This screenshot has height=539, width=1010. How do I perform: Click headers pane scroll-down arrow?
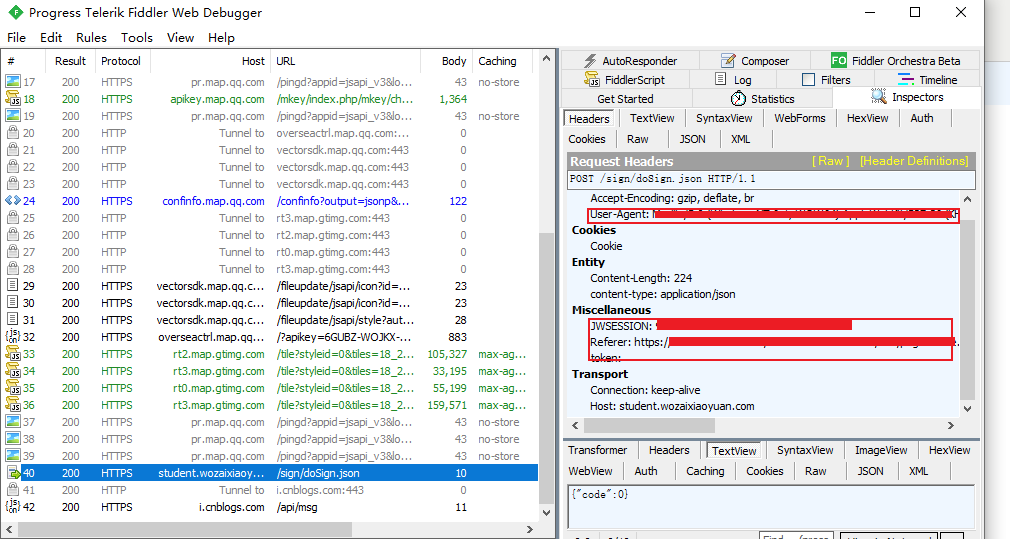pyautogui.click(x=967, y=408)
